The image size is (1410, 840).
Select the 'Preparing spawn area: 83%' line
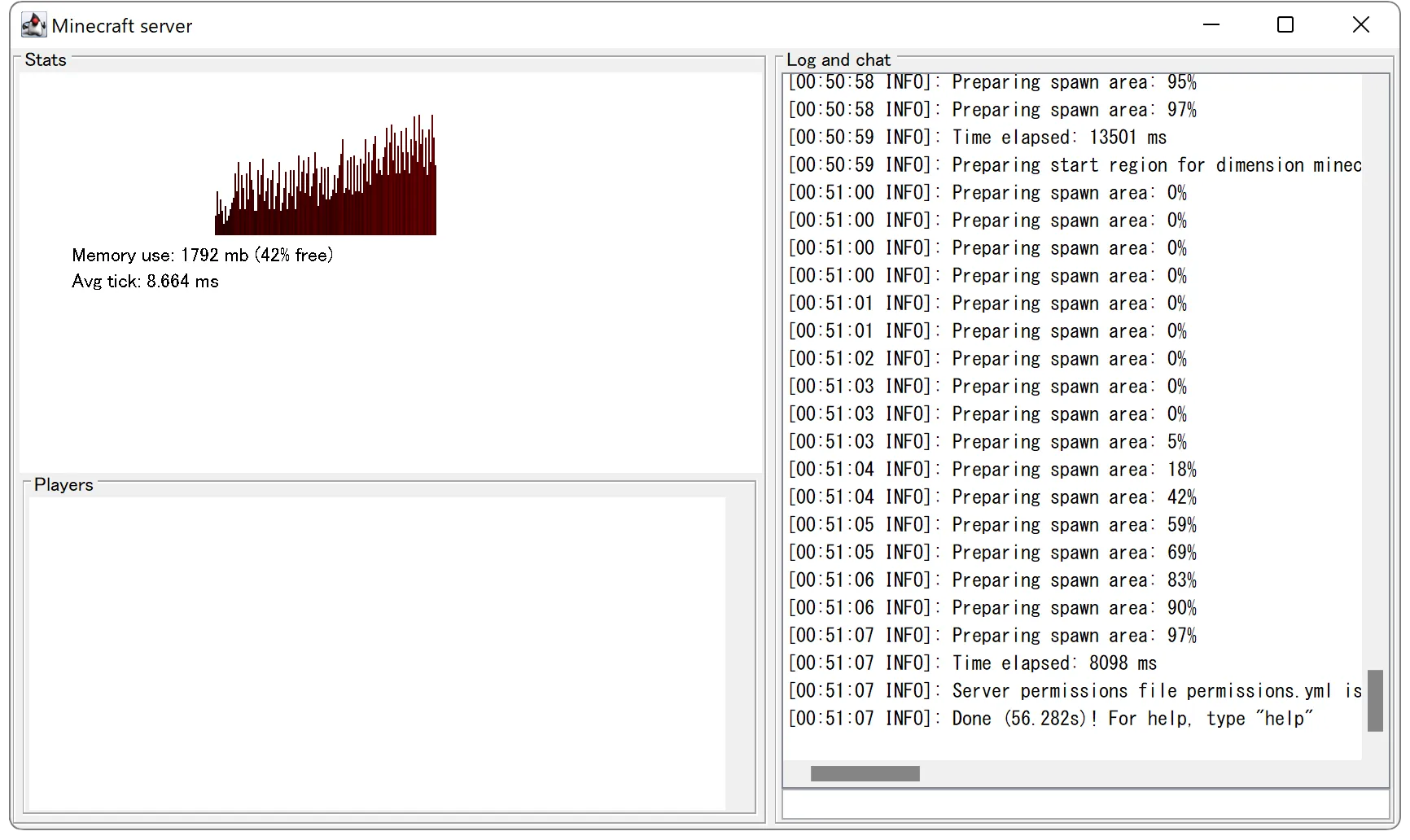(x=992, y=580)
